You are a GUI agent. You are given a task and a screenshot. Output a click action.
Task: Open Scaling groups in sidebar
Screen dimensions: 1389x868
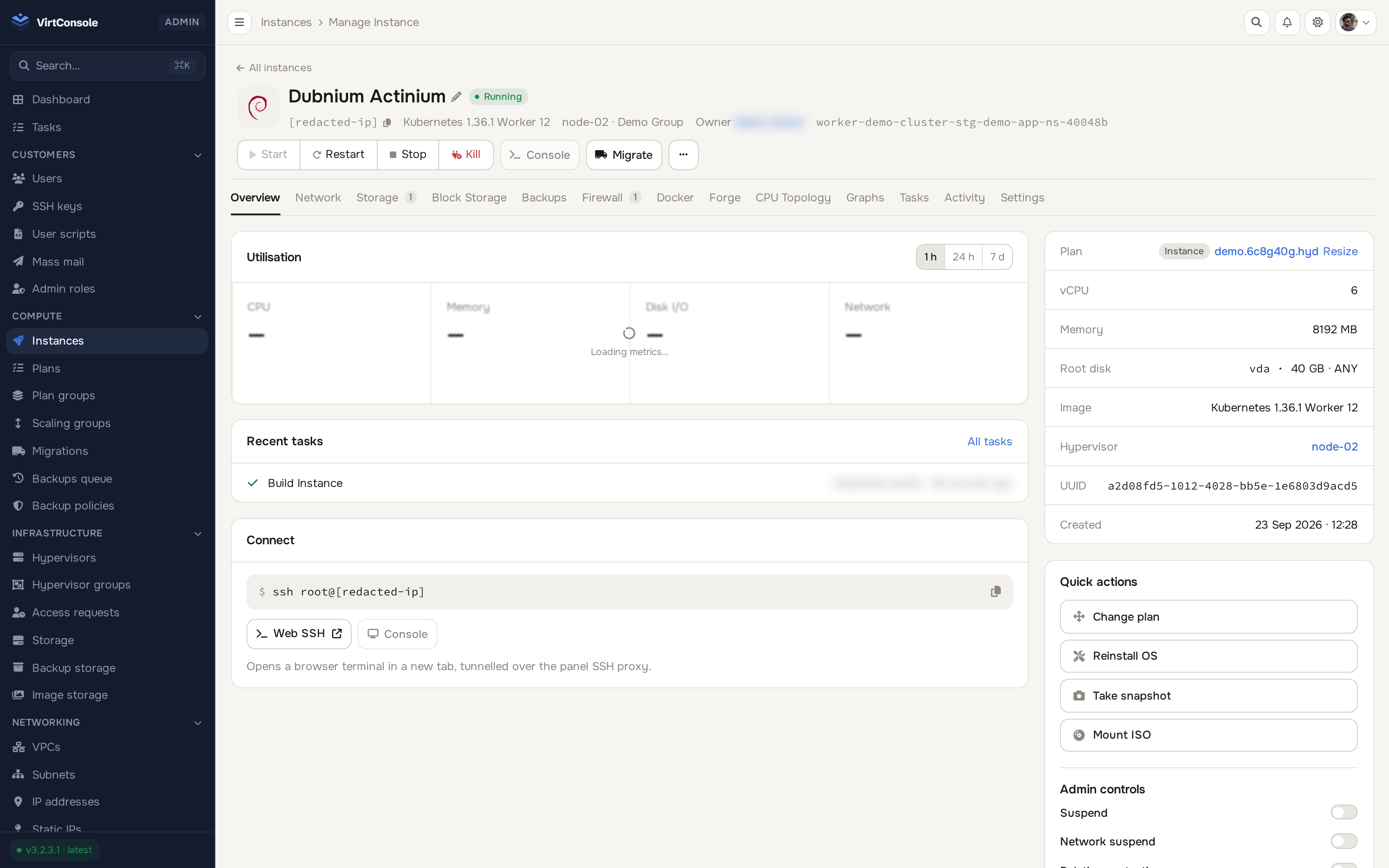(x=107, y=423)
